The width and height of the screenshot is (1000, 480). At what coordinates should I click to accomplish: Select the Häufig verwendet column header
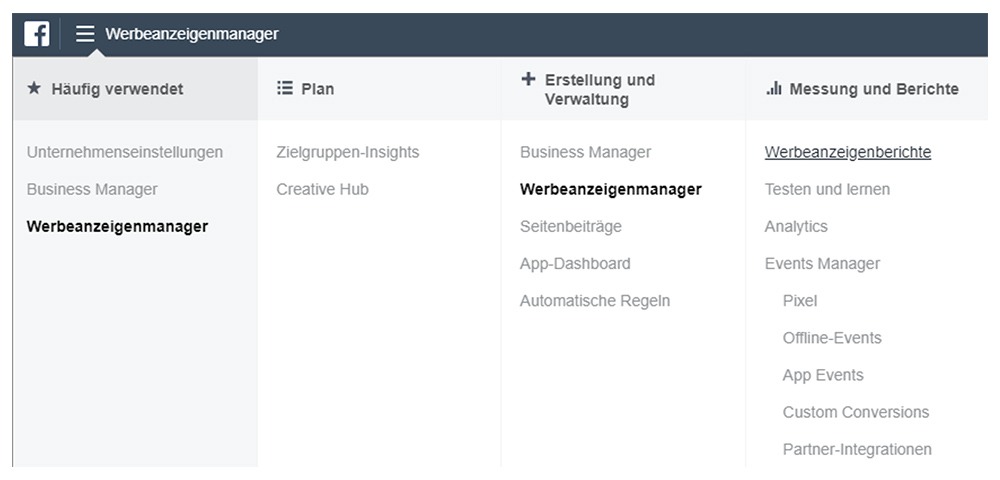tap(135, 89)
